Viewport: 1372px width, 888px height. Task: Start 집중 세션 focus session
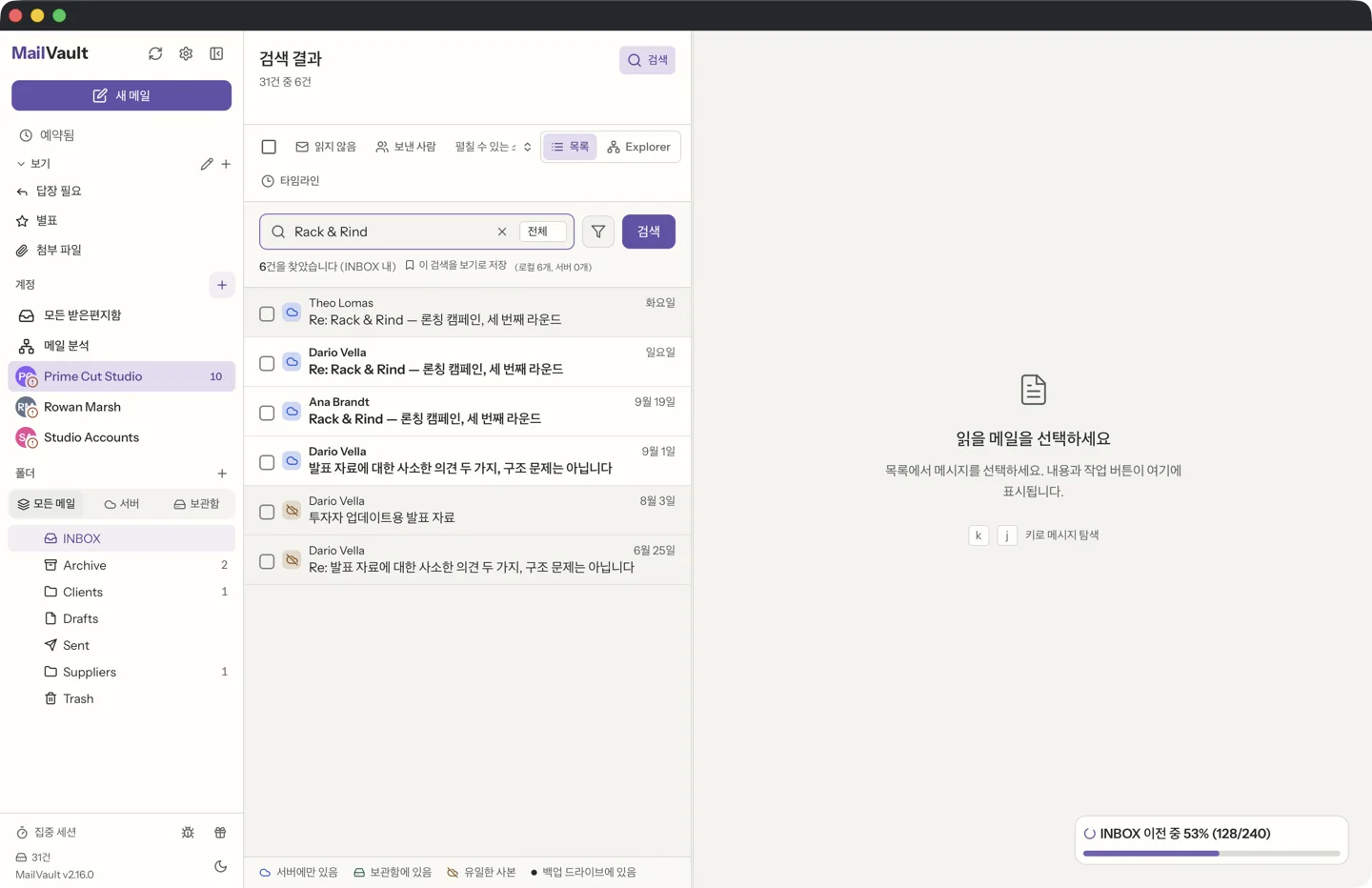(46, 833)
